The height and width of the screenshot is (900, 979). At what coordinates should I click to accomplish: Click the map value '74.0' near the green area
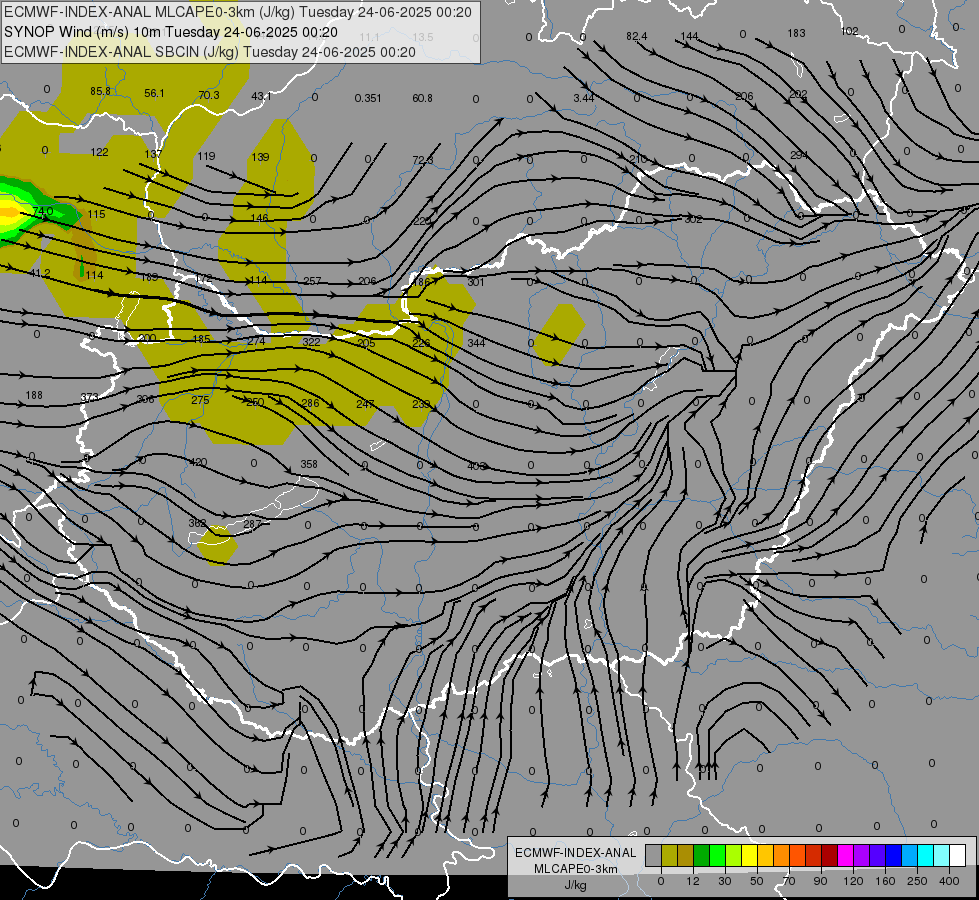[x=43, y=211]
